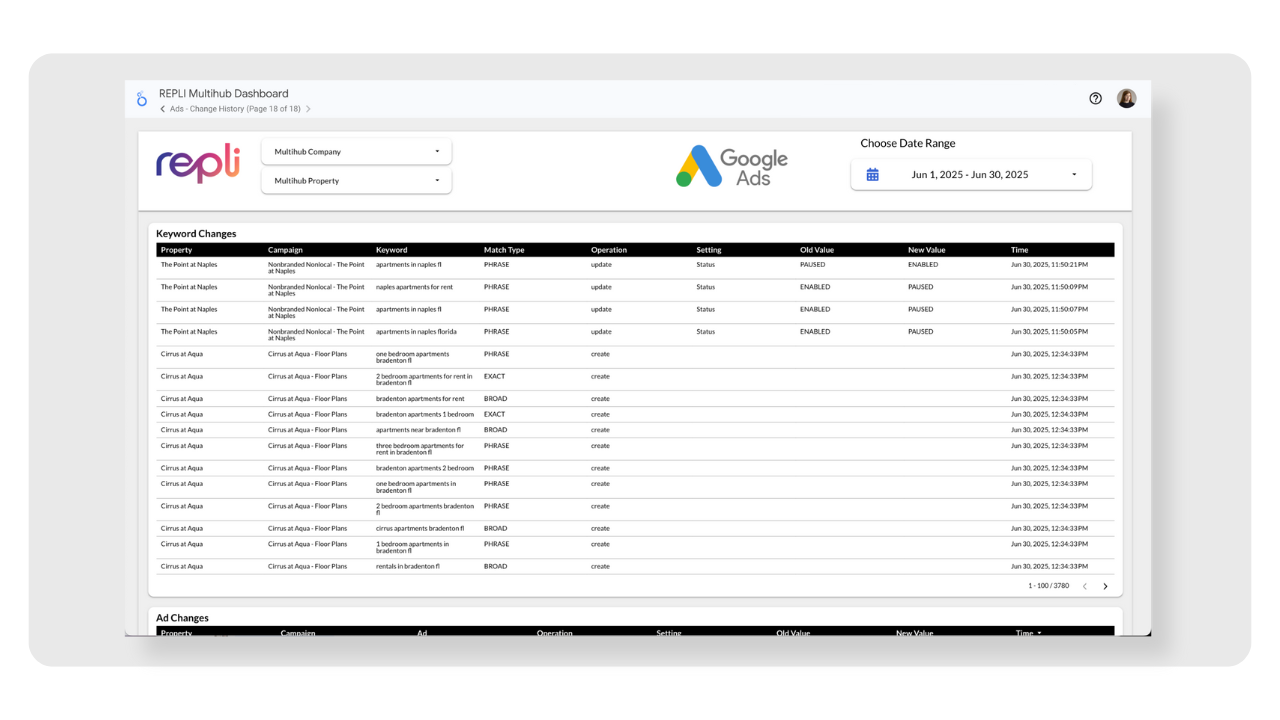Click the '1 - 100 / 3780' pagination count
The image size is (1280, 720).
pyautogui.click(x=1048, y=586)
